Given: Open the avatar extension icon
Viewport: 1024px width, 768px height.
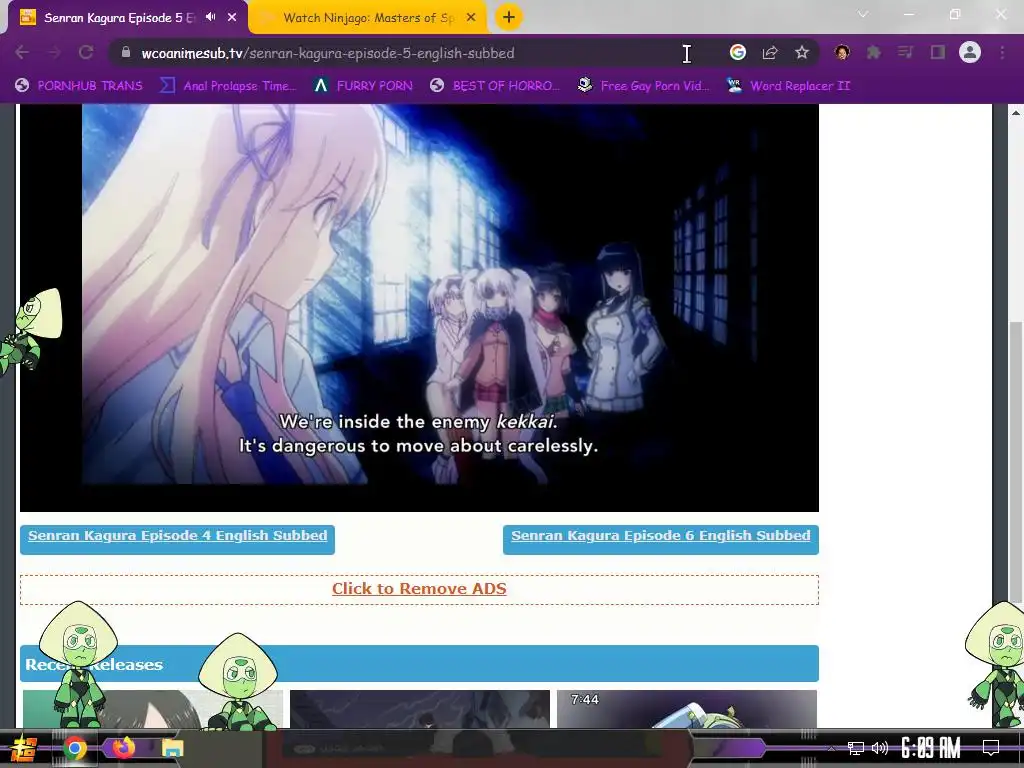Looking at the screenshot, I should (x=842, y=52).
